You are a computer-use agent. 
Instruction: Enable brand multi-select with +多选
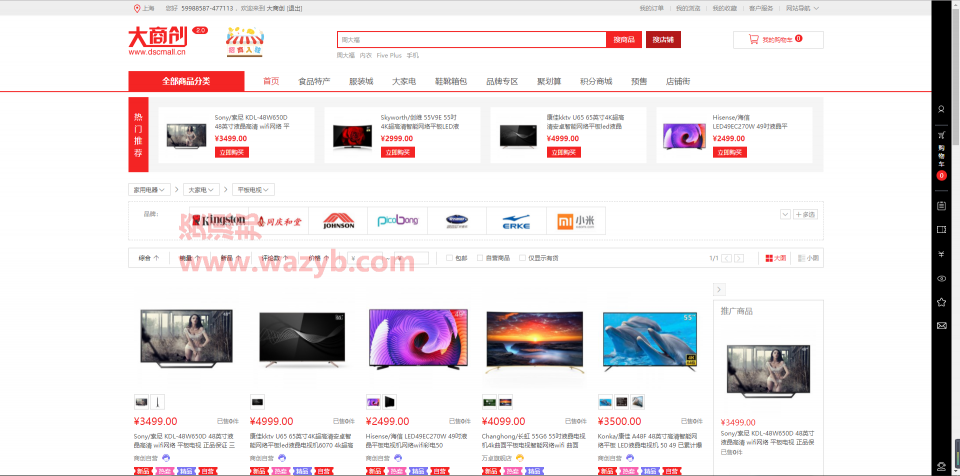(x=805, y=214)
